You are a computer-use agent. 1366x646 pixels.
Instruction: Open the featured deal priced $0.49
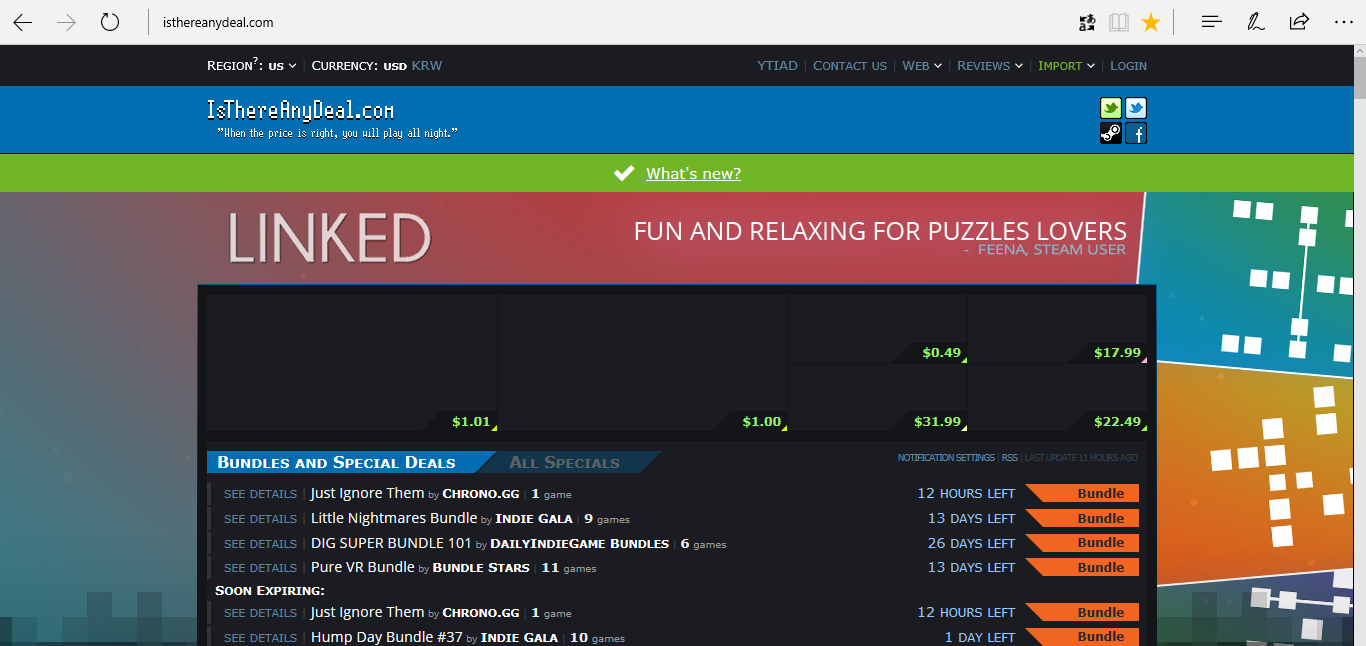click(878, 328)
